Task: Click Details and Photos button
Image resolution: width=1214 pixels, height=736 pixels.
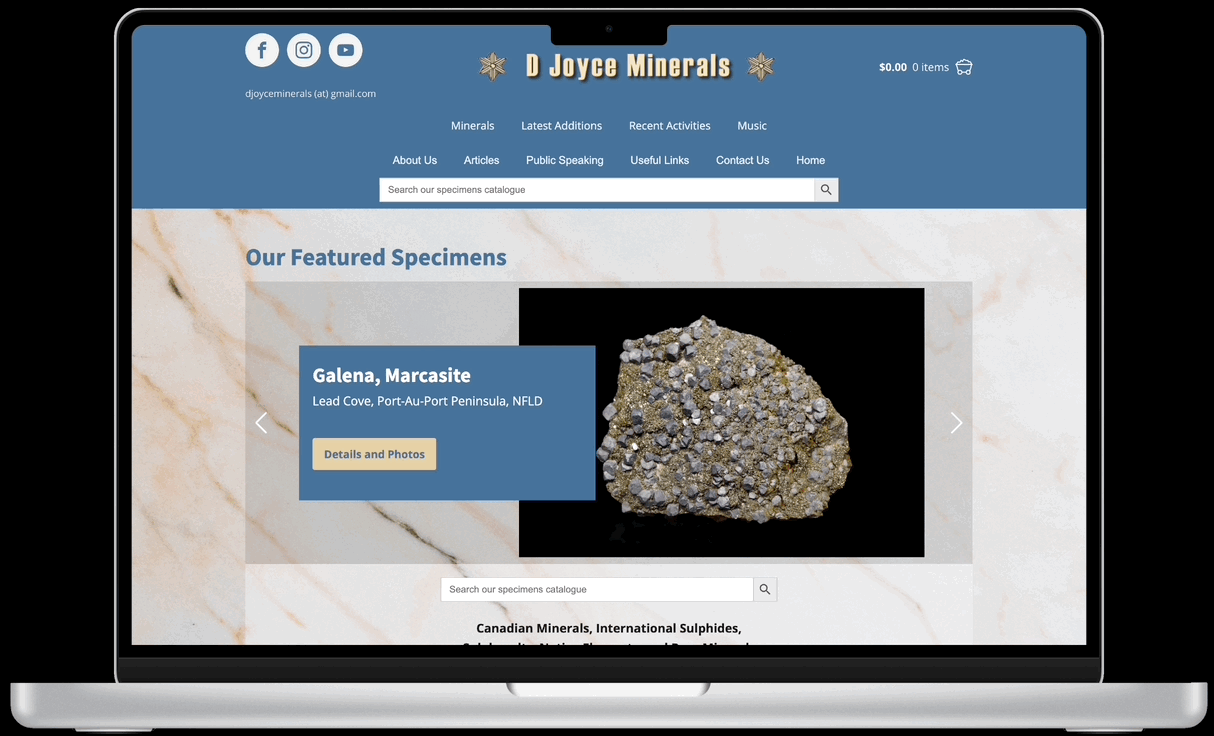Action: click(374, 454)
